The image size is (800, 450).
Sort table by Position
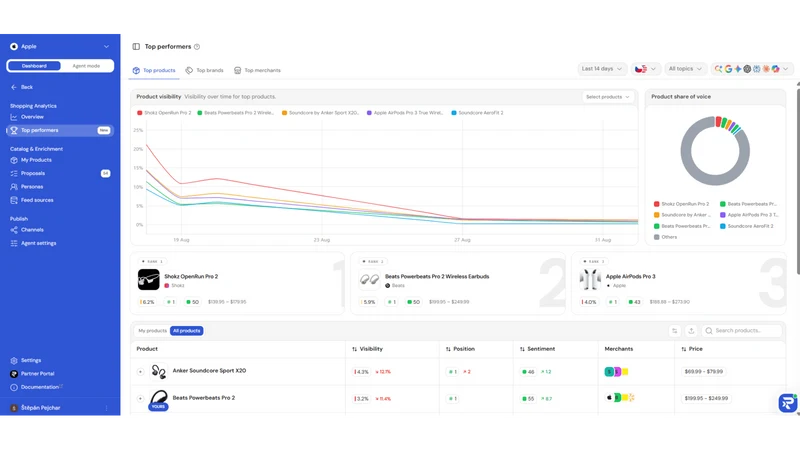point(460,349)
